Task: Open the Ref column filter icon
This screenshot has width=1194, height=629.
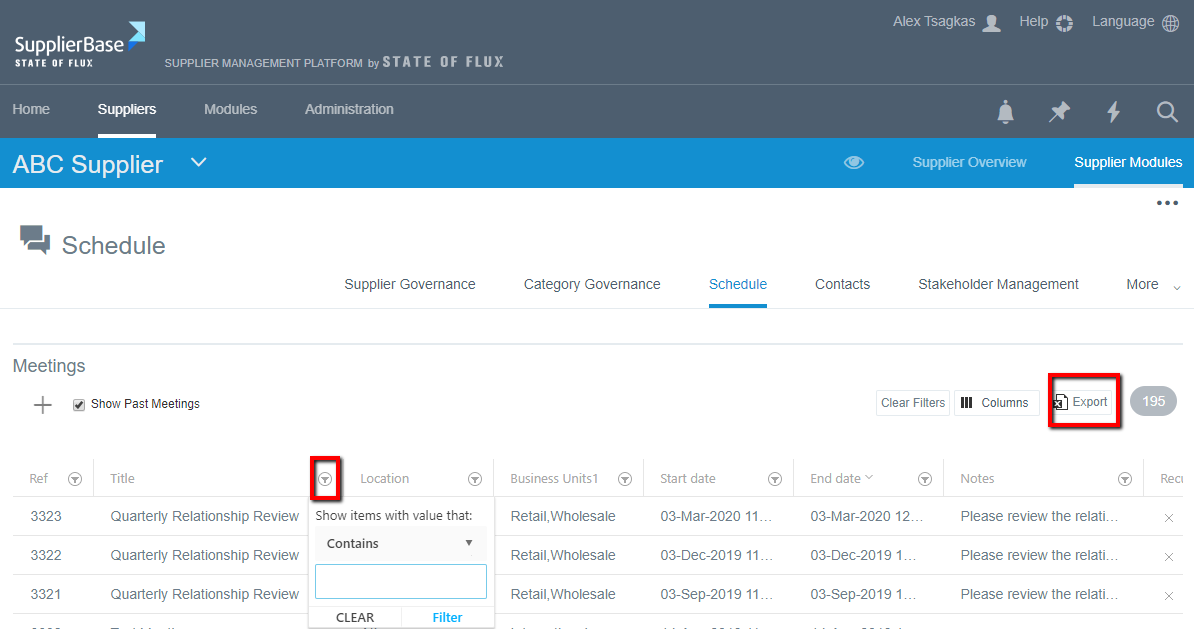Action: 75,479
